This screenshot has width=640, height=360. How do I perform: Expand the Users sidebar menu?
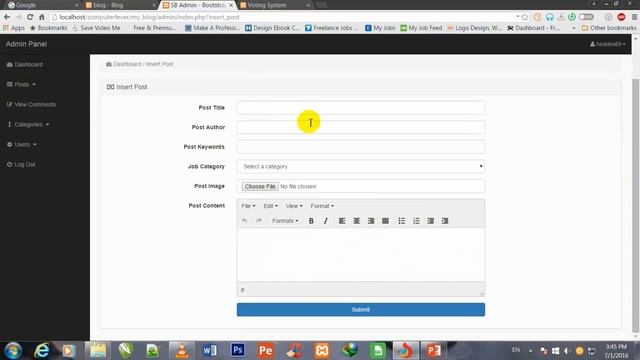click(x=22, y=144)
